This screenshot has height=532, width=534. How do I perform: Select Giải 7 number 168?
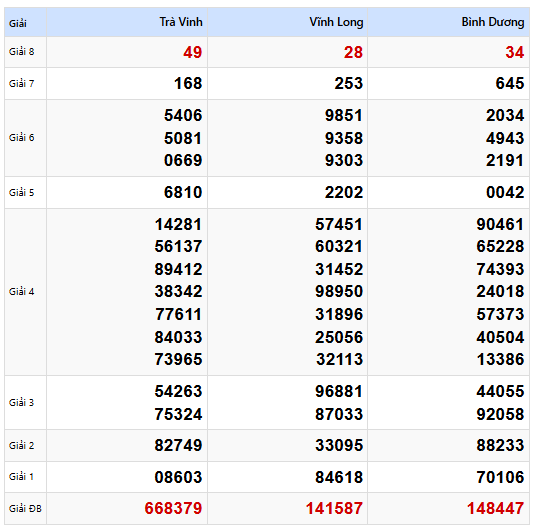pos(188,83)
